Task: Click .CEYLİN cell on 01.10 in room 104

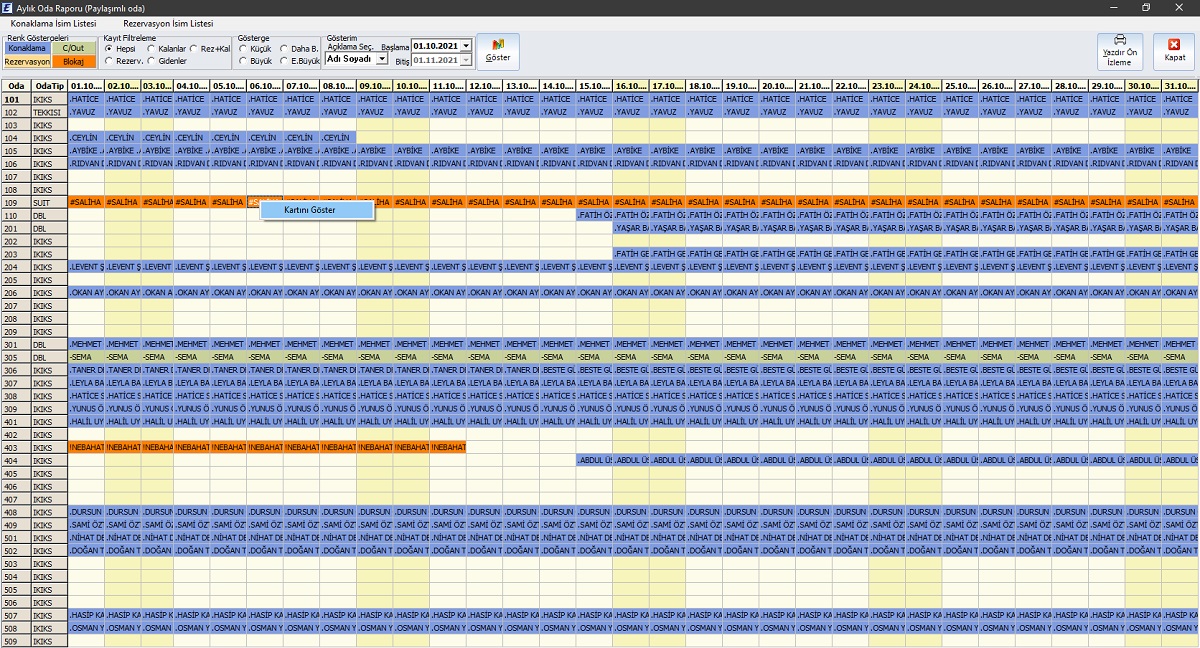Action: click(x=86, y=138)
